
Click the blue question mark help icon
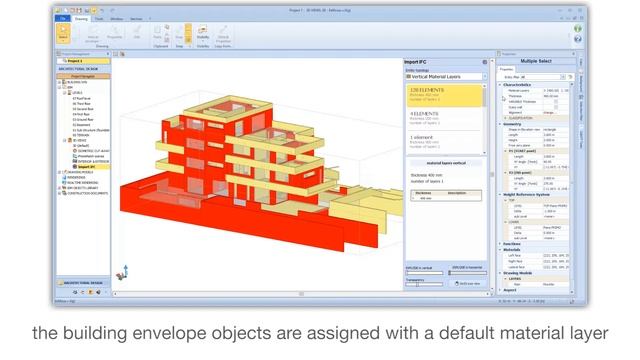click(x=578, y=39)
